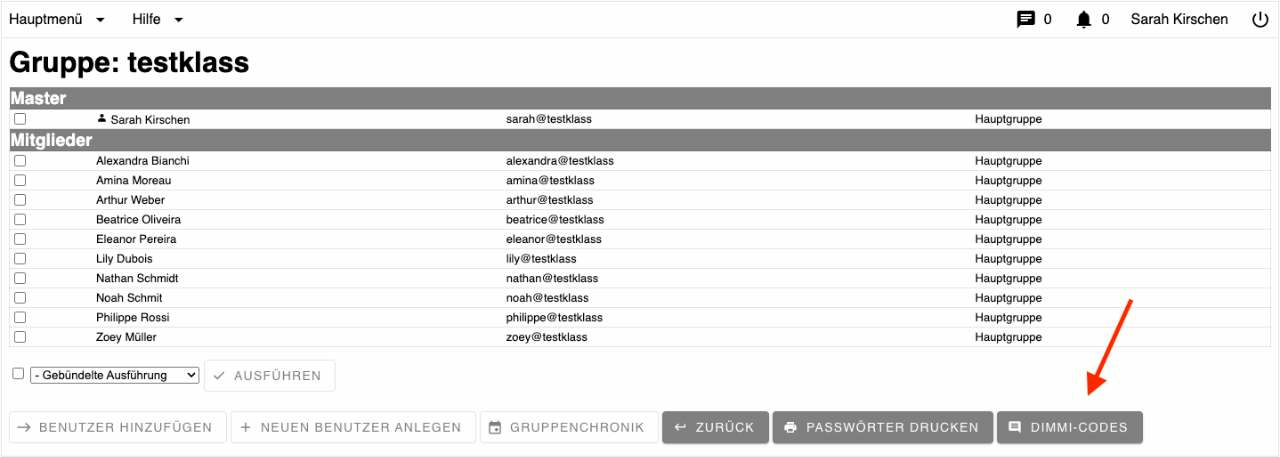The width and height of the screenshot is (1280, 457).
Task: Click the calendar icon of Gruppenchronik
Action: tap(495, 428)
